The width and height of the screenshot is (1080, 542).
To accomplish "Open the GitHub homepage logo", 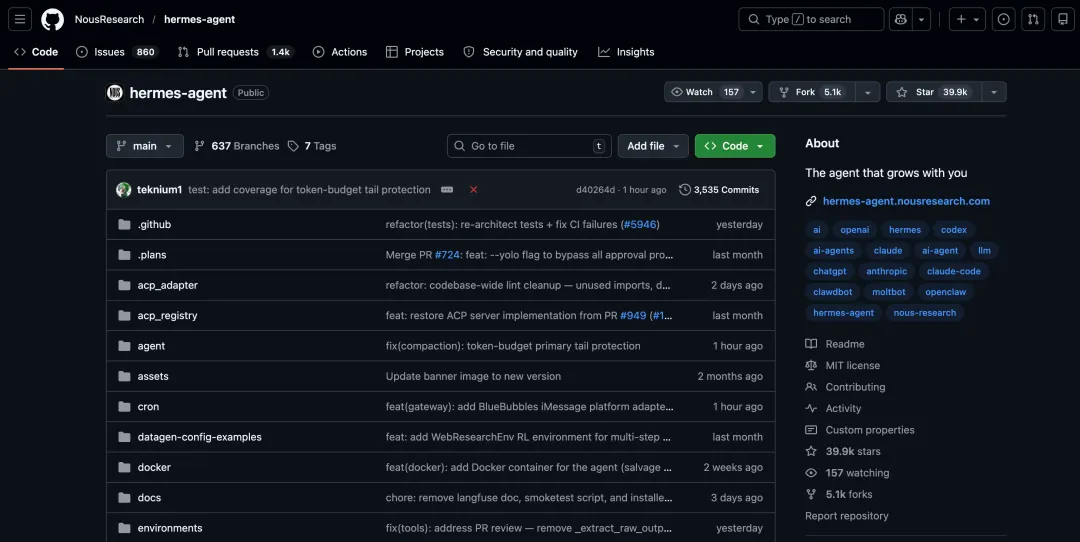I will click(52, 19).
